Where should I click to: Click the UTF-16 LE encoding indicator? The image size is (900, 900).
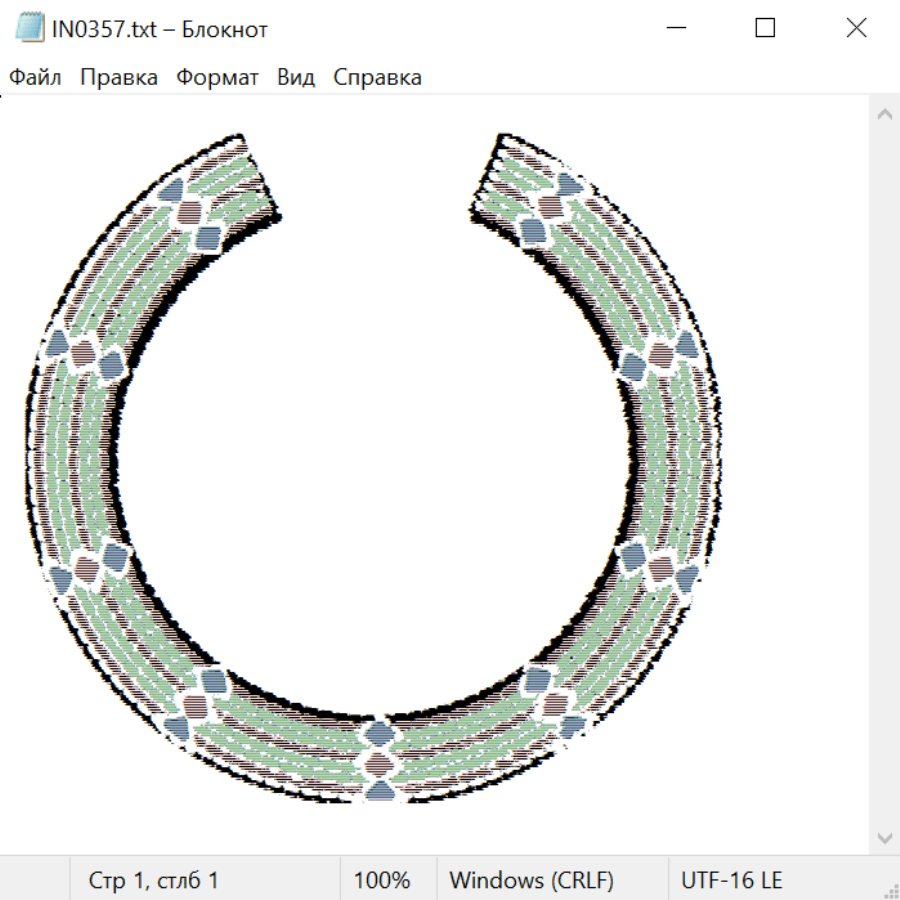coord(731,881)
